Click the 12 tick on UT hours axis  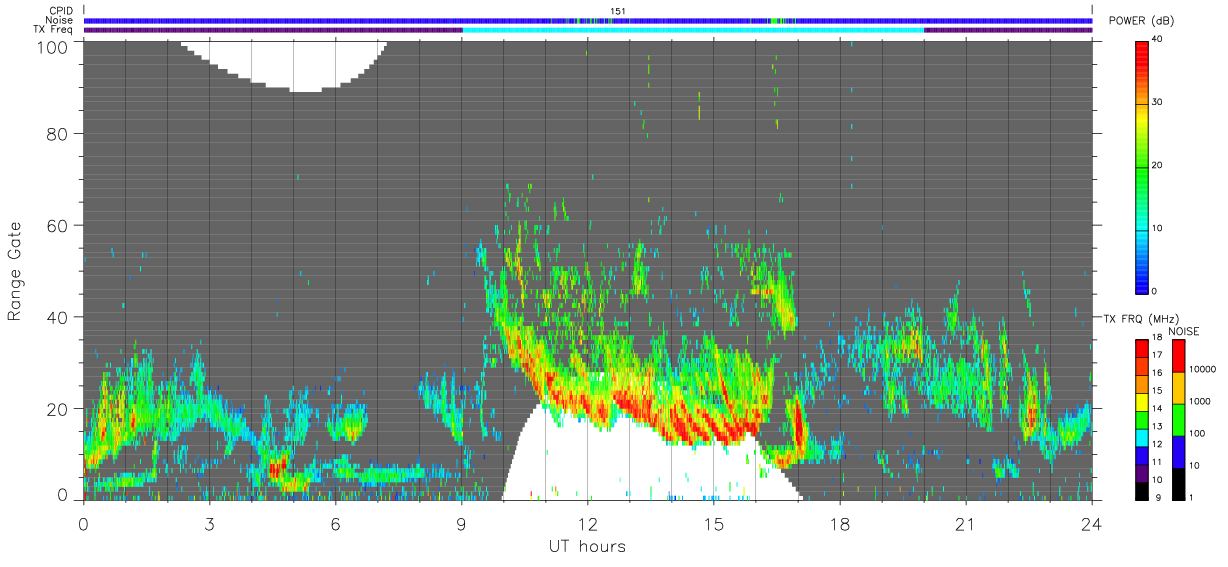click(x=587, y=523)
